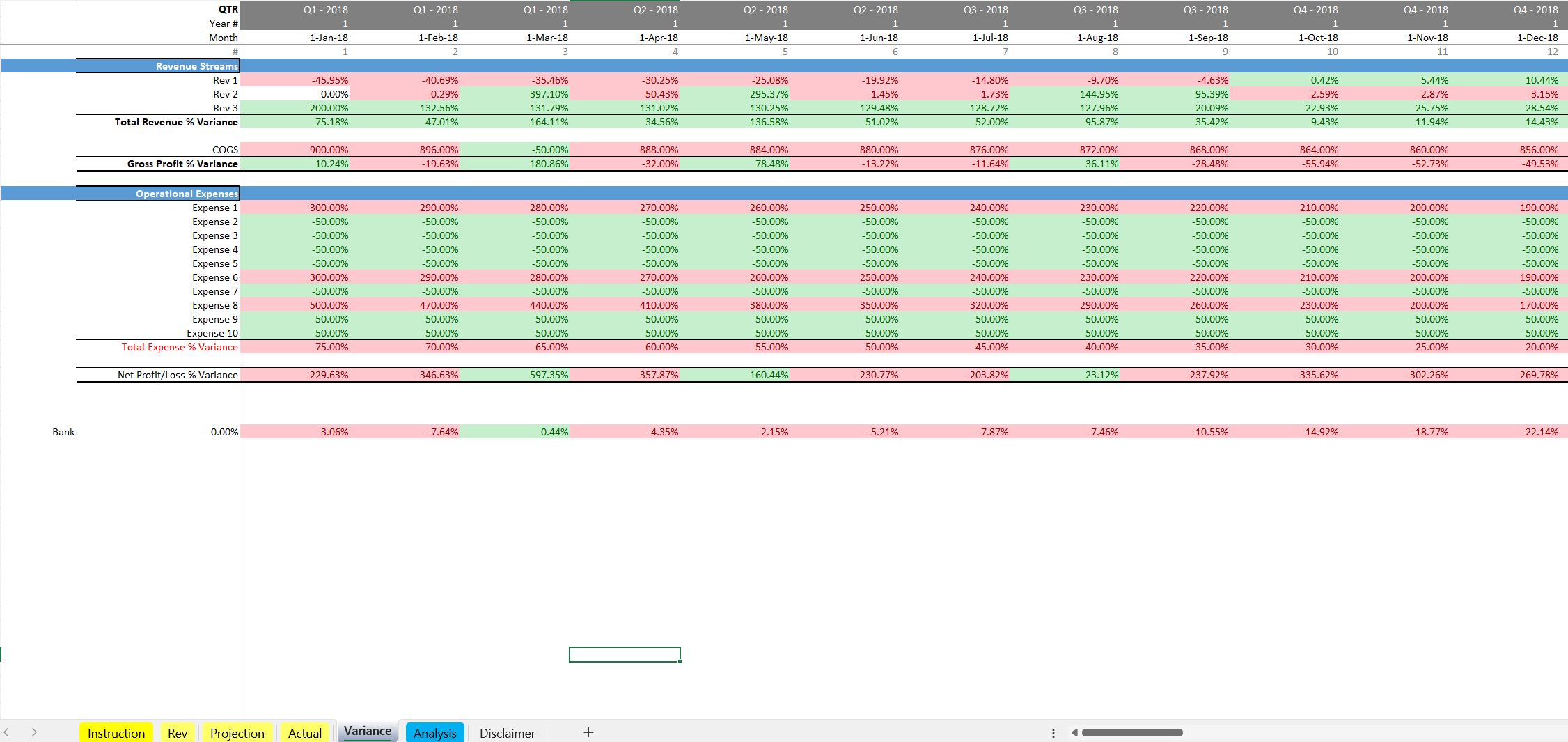Select the Rev 3 value 200.00%
The image size is (1568, 742).
tap(295, 108)
